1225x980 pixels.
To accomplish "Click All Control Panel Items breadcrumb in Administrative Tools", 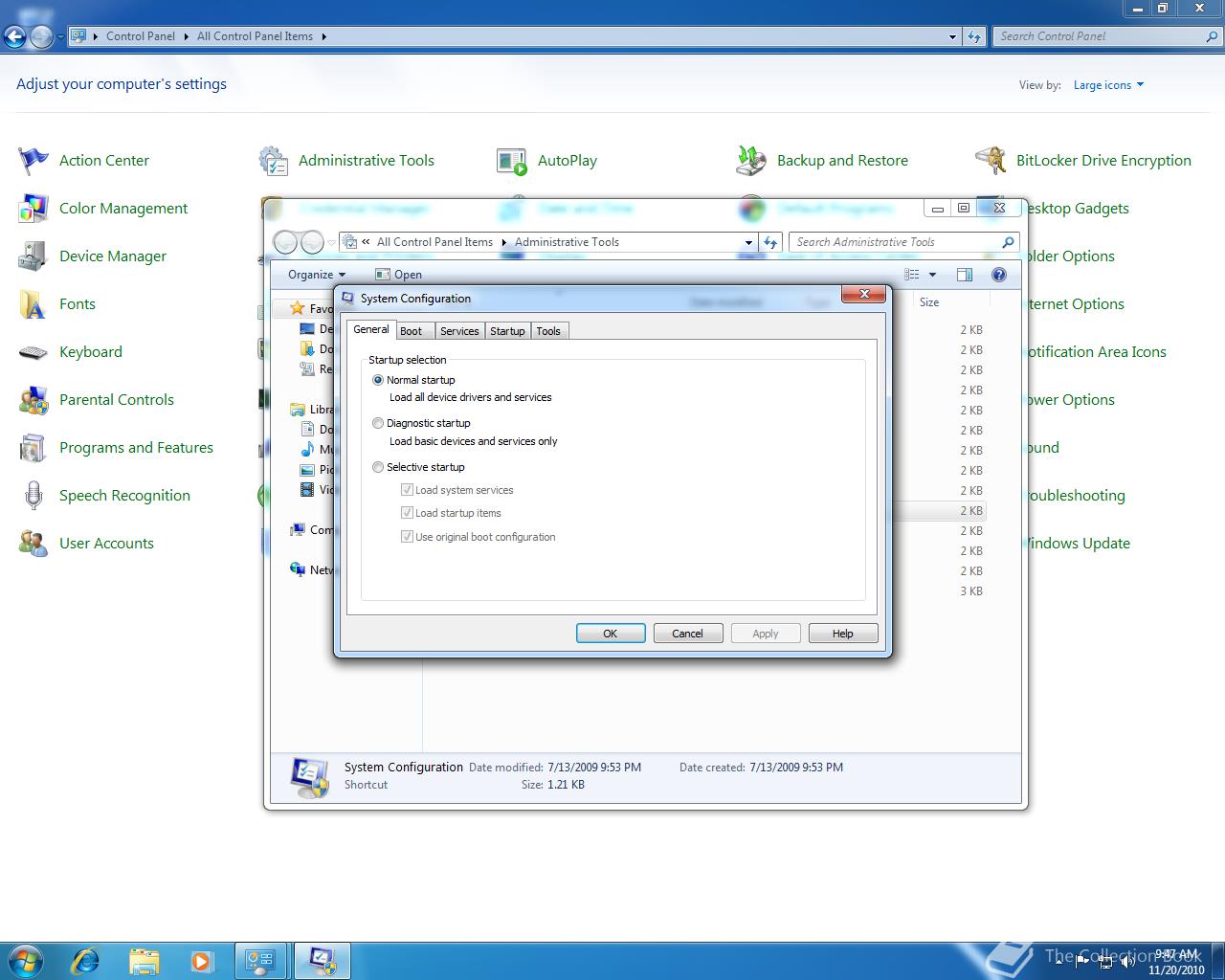I will (x=434, y=242).
